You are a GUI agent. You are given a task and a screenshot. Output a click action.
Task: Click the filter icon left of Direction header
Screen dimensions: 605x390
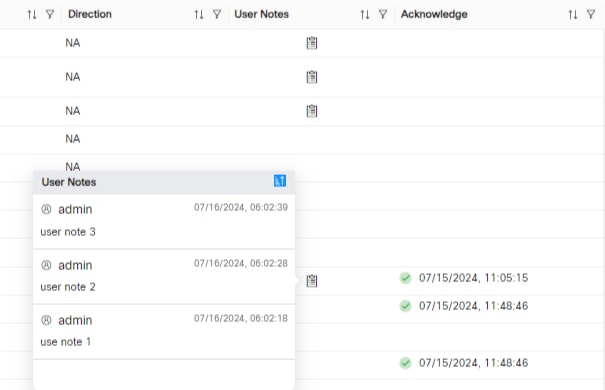(50, 15)
